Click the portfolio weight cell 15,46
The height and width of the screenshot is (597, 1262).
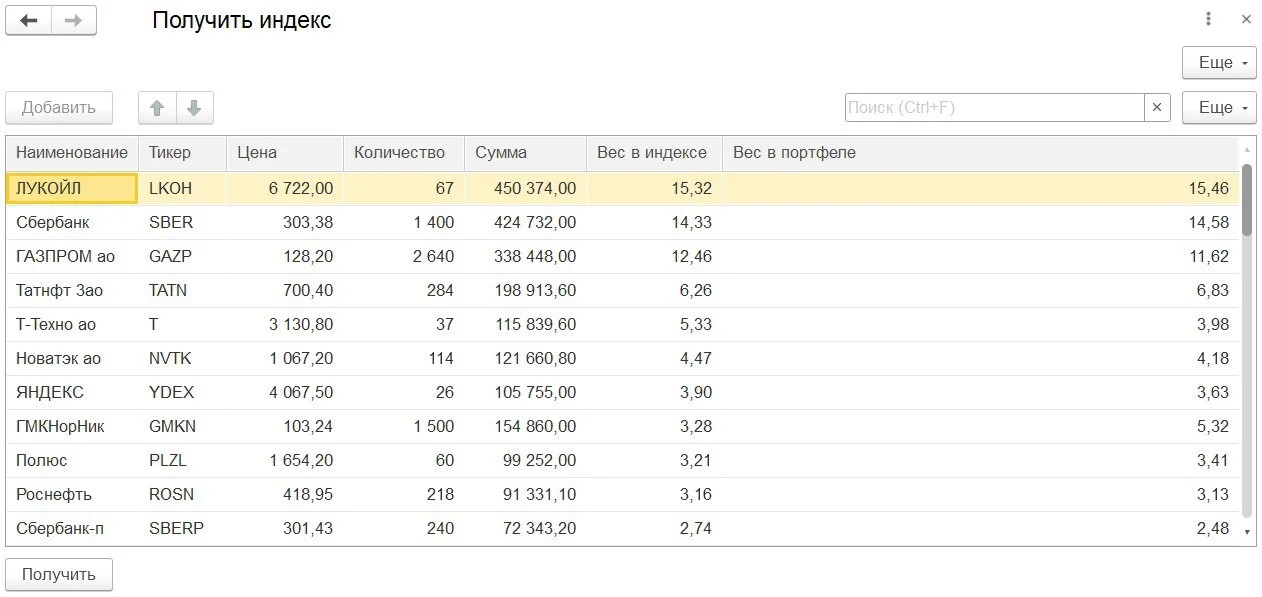point(980,188)
